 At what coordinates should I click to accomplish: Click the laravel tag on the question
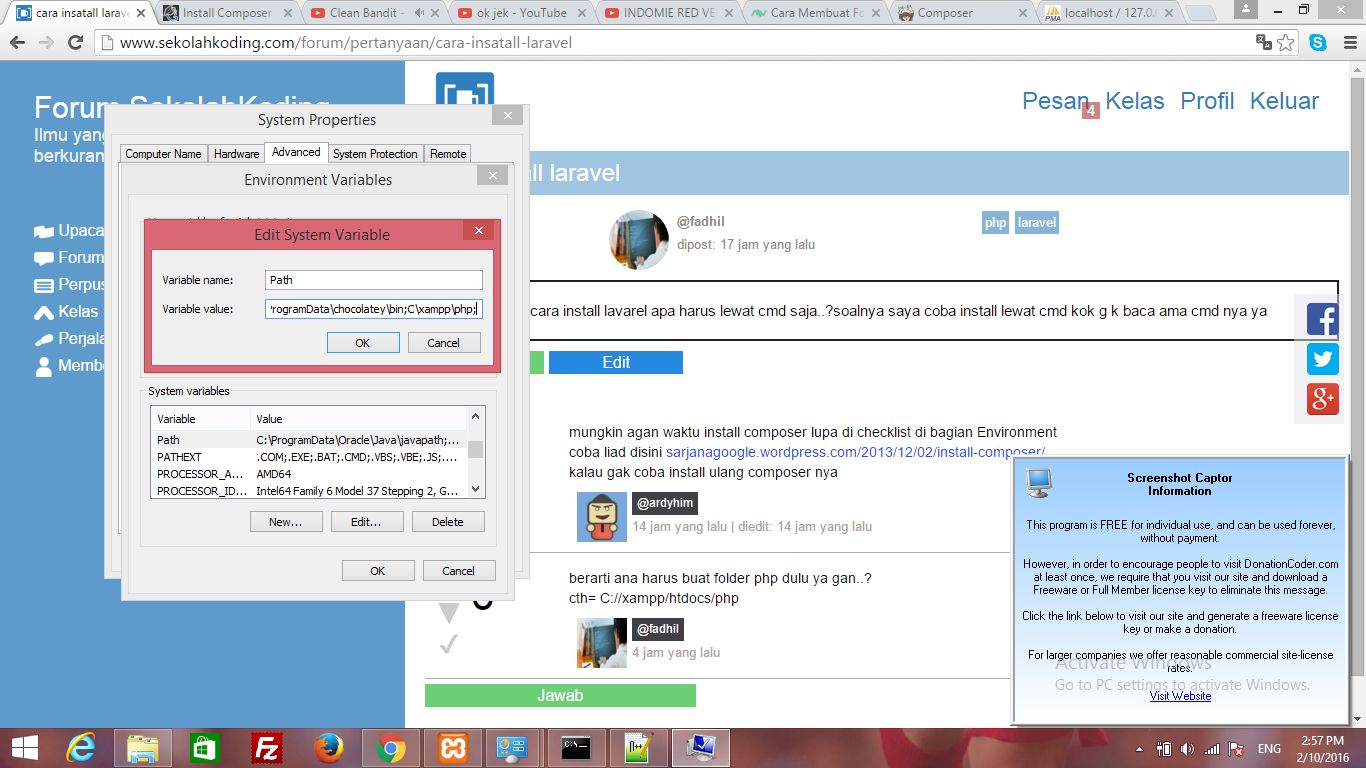tap(1037, 223)
